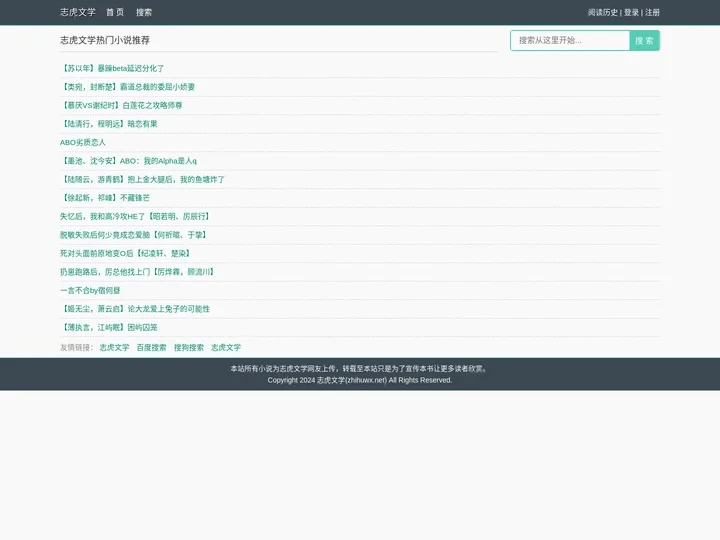Open novel 脱敏失败后何少竟成恋爱脑
This screenshot has width=720, height=540.
[134, 235]
